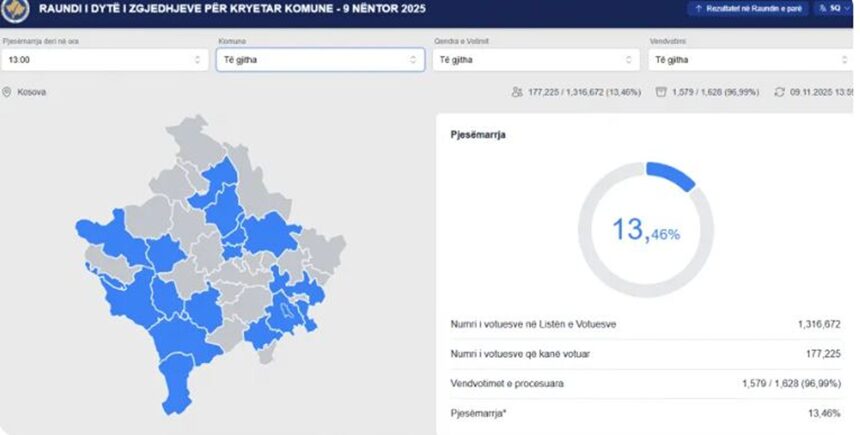
Task: Select the southernmost blue municipality on the map
Action: click(x=177, y=393)
